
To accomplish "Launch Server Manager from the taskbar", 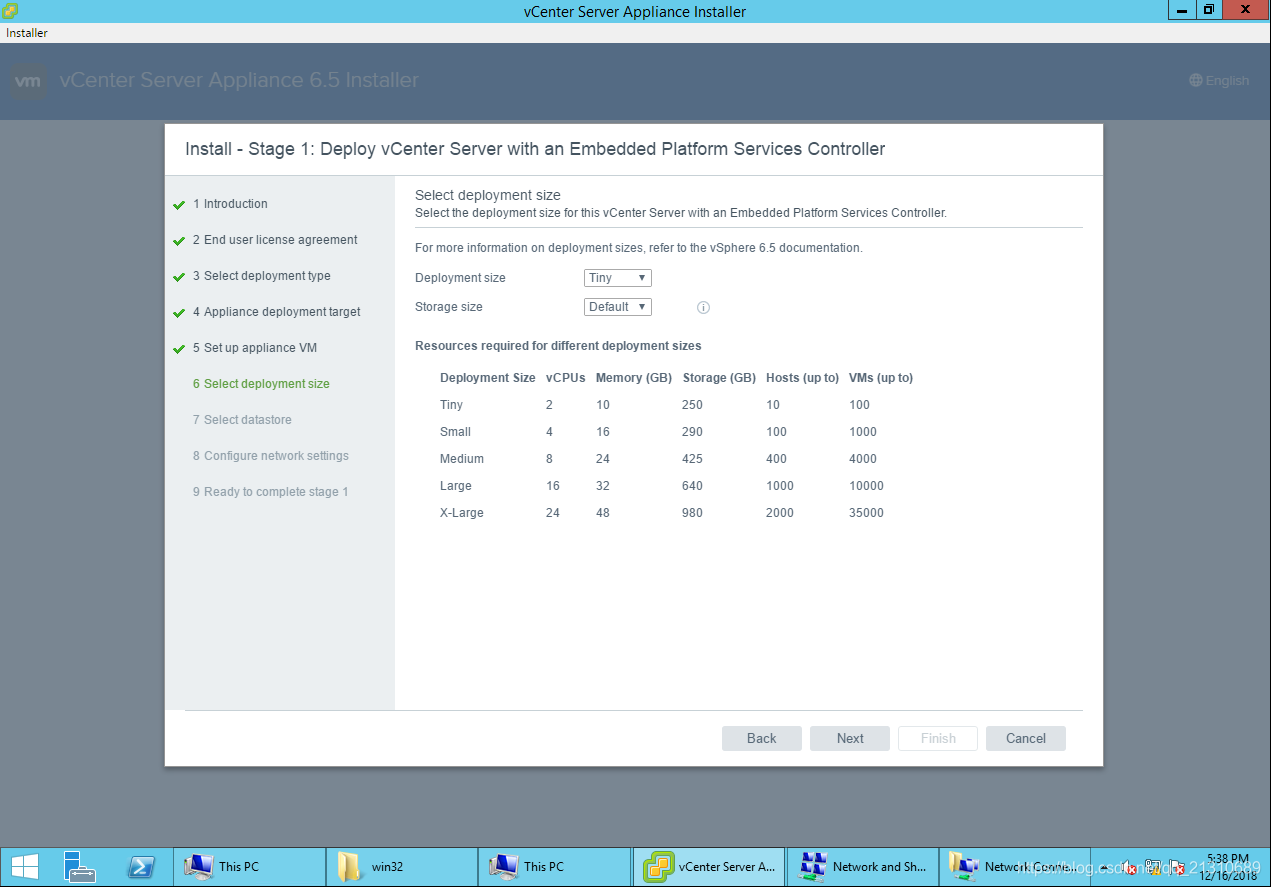I will 79,866.
